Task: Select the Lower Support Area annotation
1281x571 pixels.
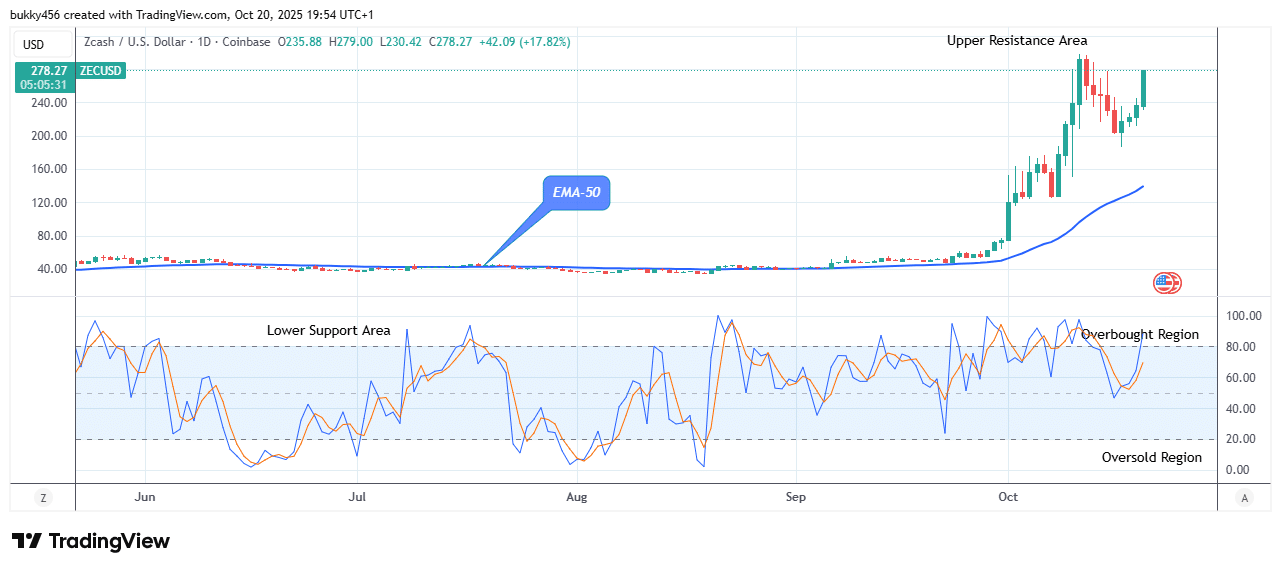Action: pyautogui.click(x=328, y=331)
